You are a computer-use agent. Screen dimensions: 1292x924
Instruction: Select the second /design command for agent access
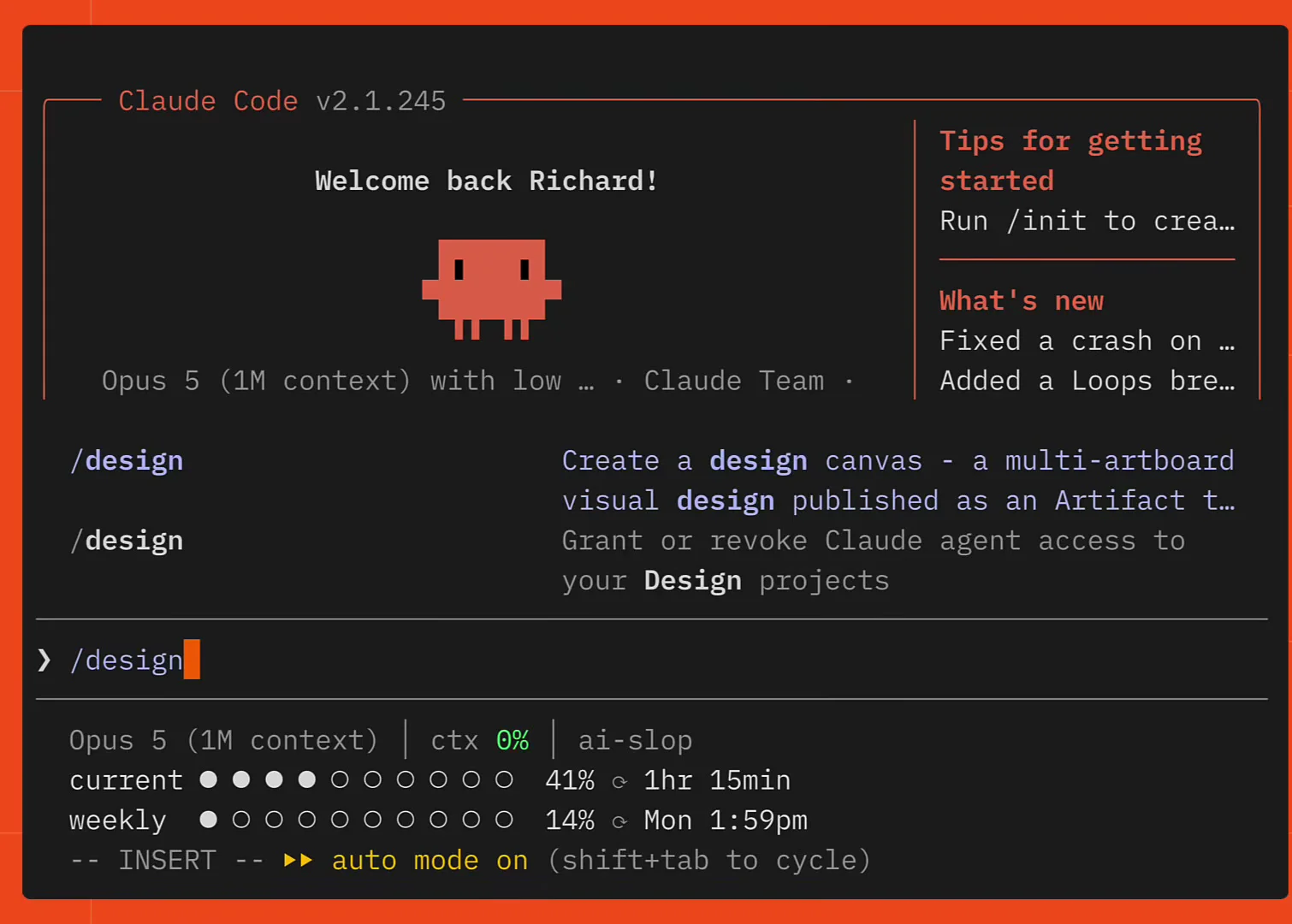coord(127,540)
